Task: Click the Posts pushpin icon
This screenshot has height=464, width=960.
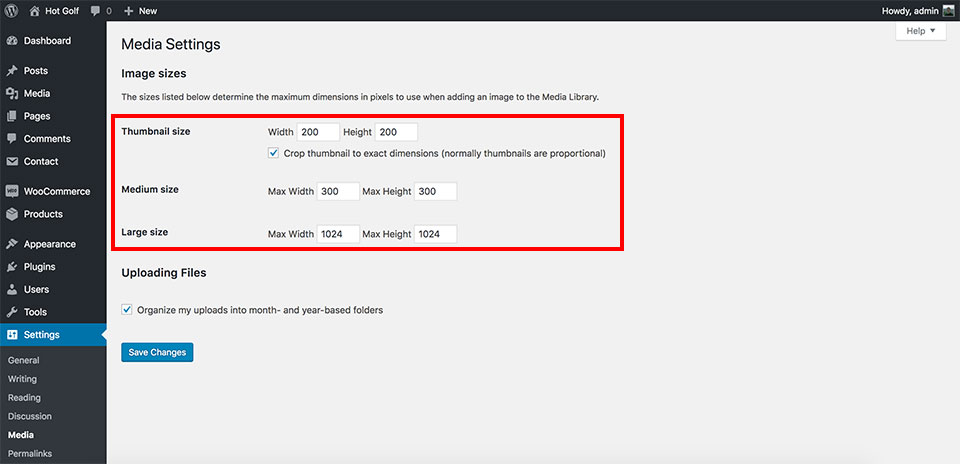Action: pyautogui.click(x=12, y=71)
